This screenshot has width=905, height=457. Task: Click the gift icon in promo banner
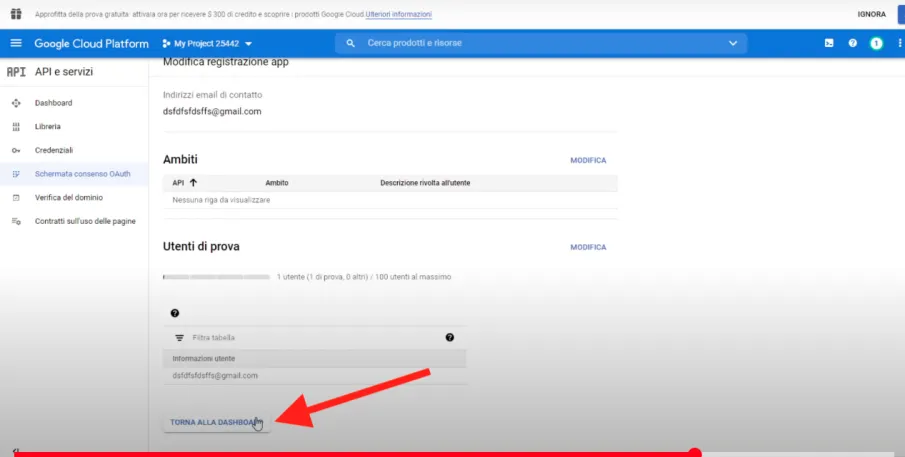tap(16, 14)
